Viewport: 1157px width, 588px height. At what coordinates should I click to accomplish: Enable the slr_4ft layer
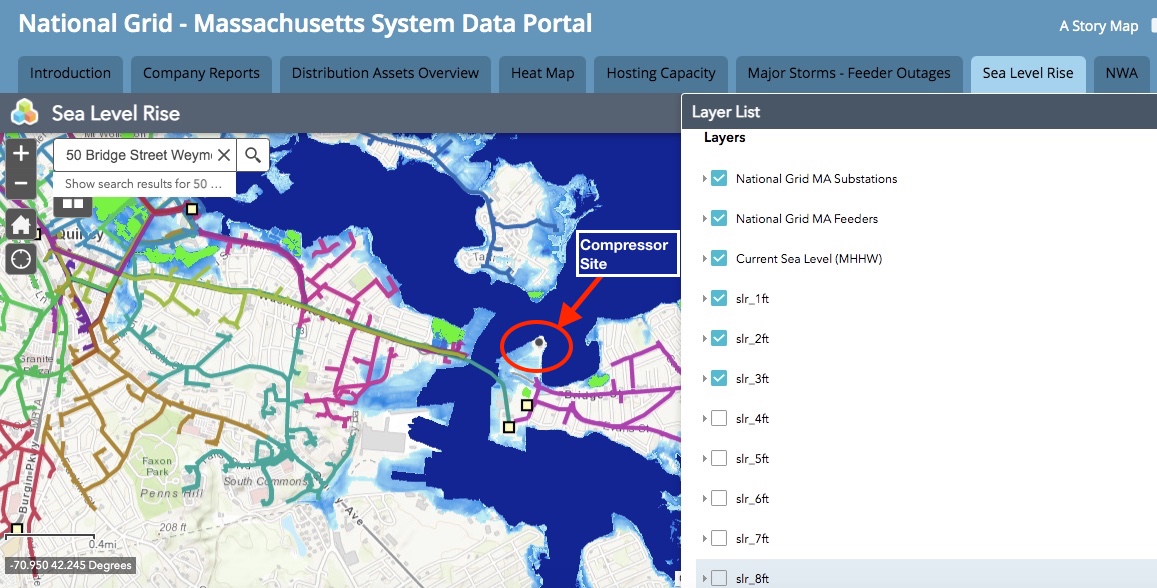coord(719,418)
